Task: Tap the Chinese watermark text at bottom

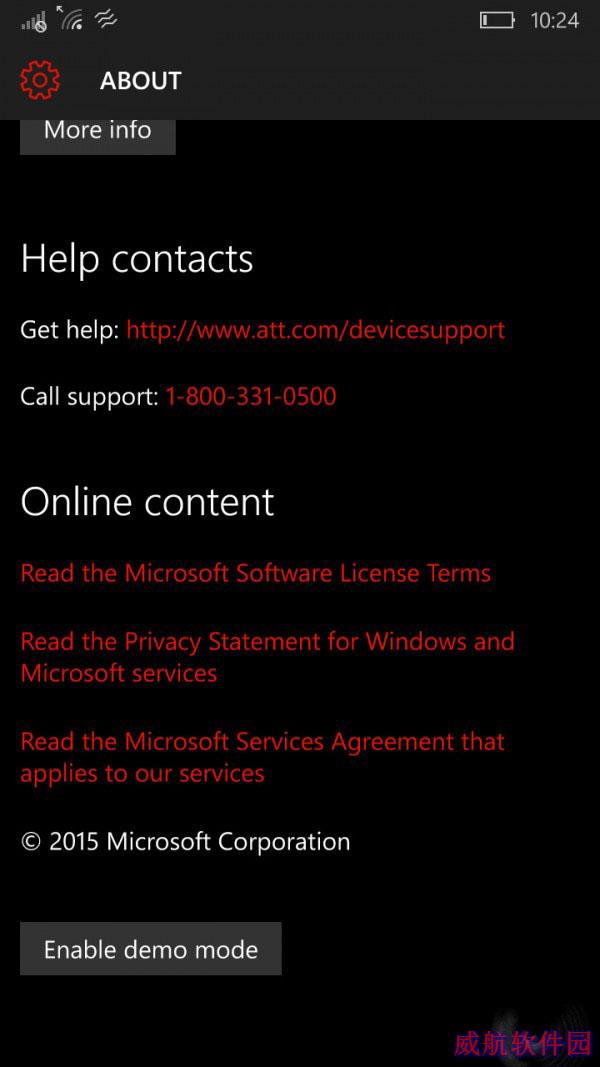Action: pos(522,1042)
